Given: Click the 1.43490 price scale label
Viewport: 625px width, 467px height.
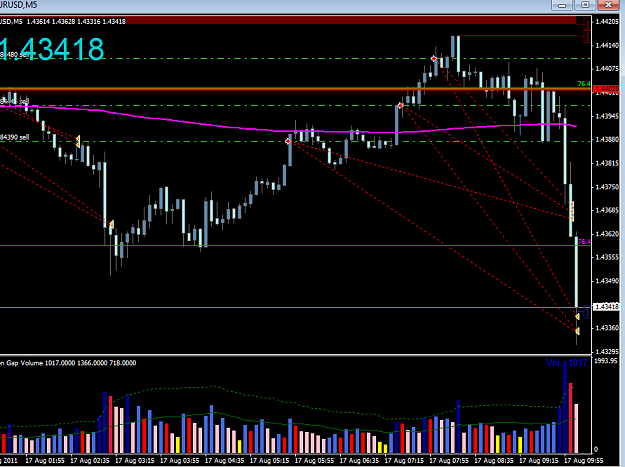Looking at the screenshot, I should [607, 281].
